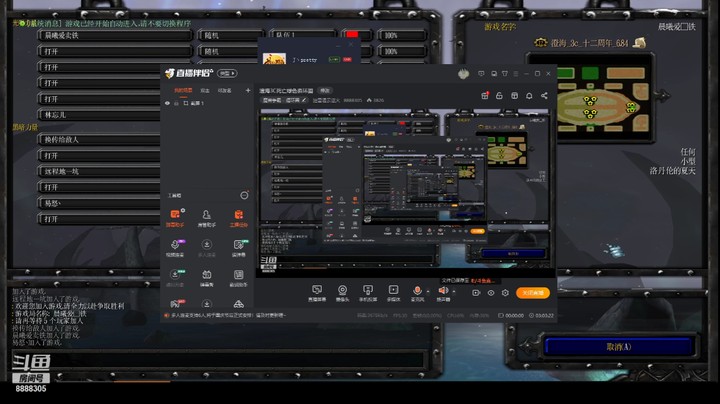Click the 修改 button beside room title

[325, 90]
